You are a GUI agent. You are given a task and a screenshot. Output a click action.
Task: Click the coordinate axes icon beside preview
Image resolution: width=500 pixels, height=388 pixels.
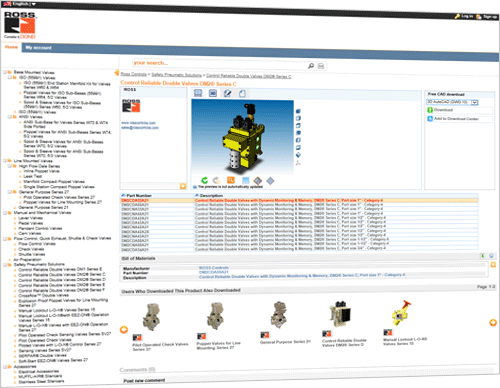point(298,162)
